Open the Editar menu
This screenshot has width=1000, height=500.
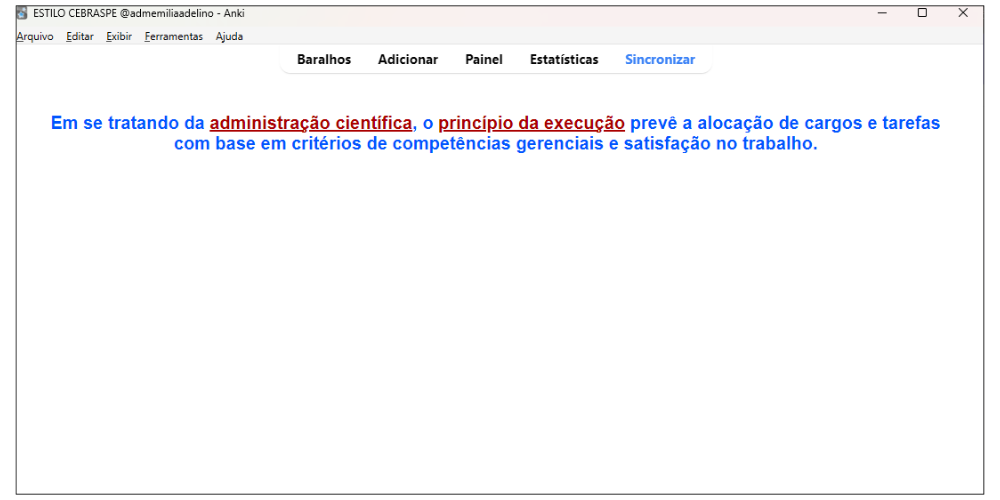coord(80,37)
